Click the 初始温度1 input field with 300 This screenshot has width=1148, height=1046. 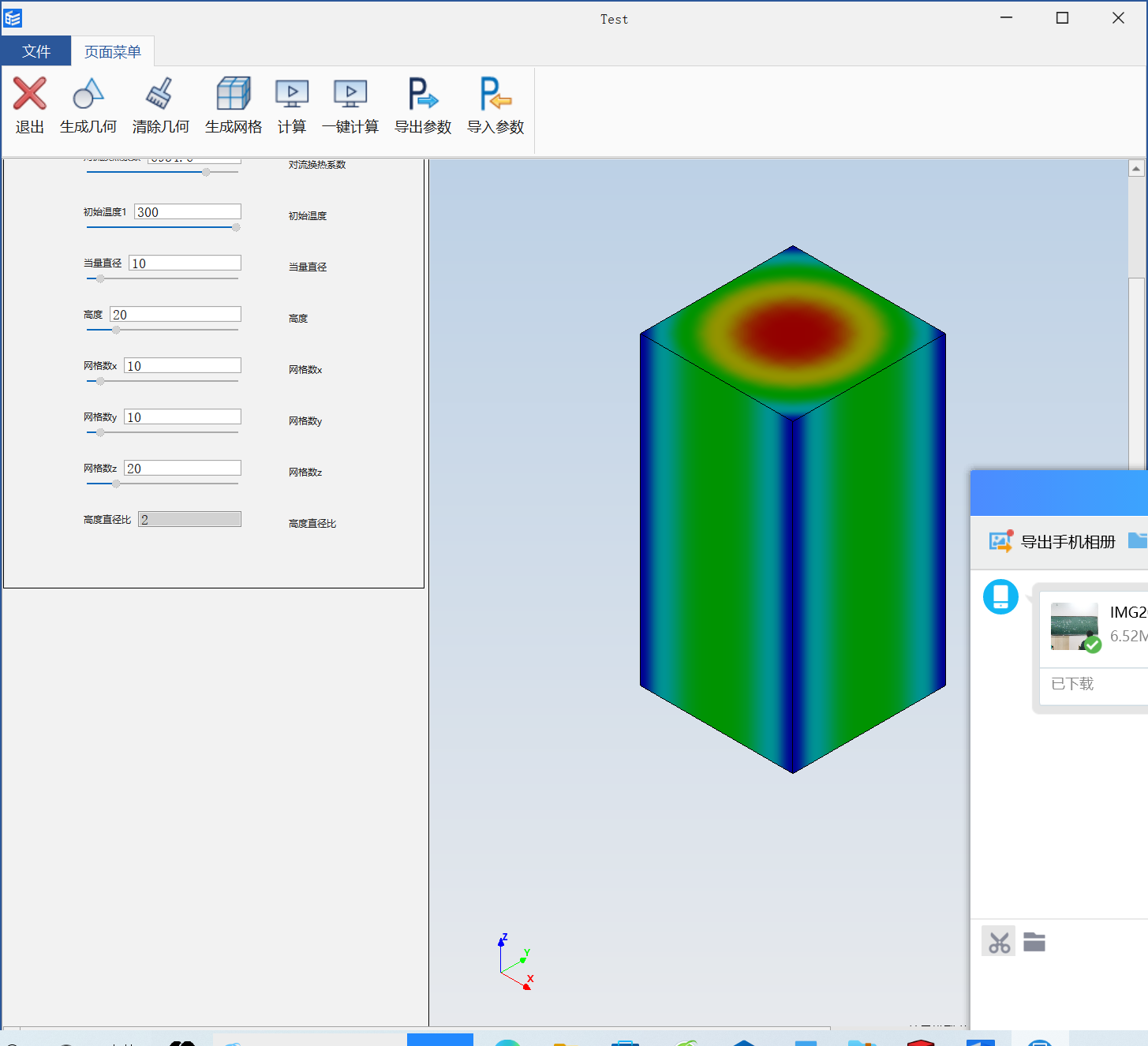[188, 211]
